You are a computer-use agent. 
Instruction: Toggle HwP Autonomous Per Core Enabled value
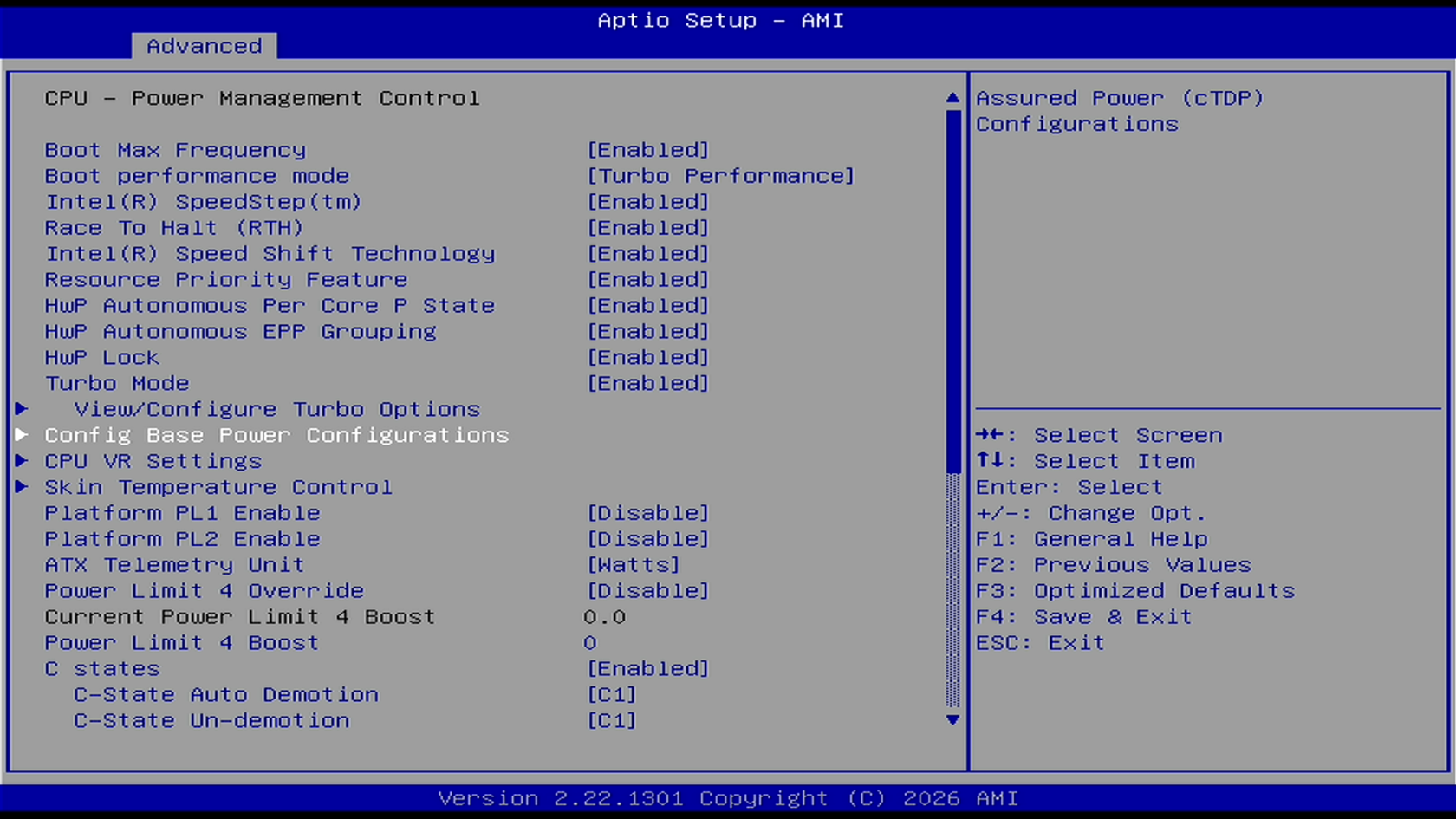pyautogui.click(x=648, y=306)
